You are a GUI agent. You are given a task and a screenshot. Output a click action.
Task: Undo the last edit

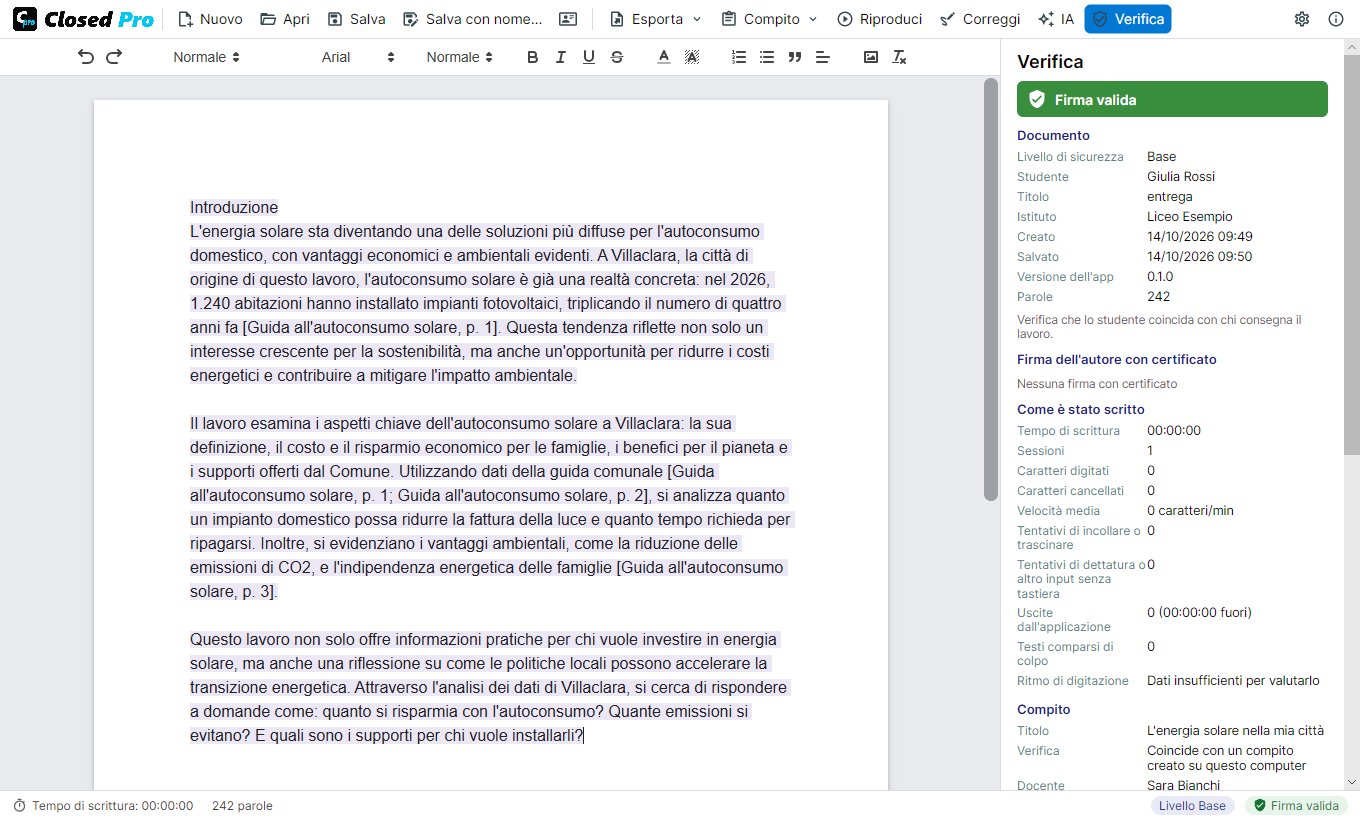tap(86, 57)
